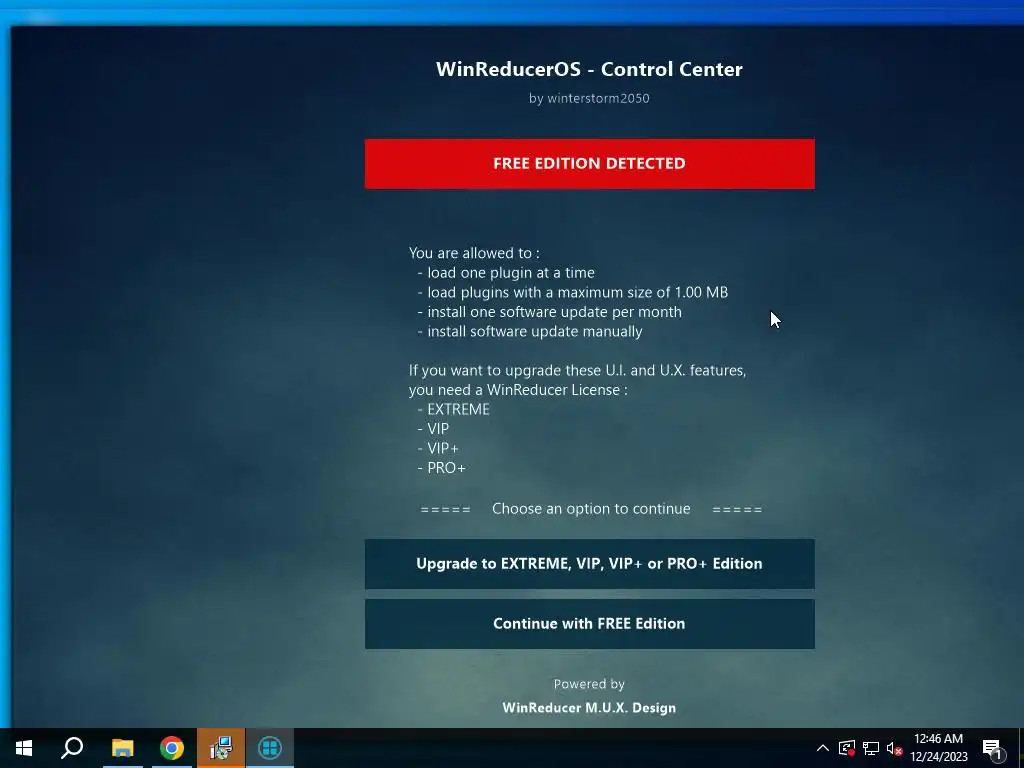Click 'maximum size of 1.00 MB' line

(x=572, y=292)
